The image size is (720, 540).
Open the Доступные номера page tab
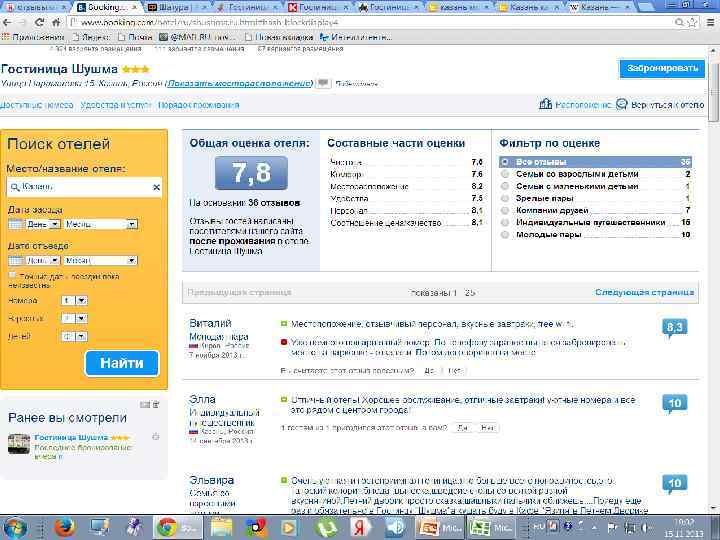(37, 105)
